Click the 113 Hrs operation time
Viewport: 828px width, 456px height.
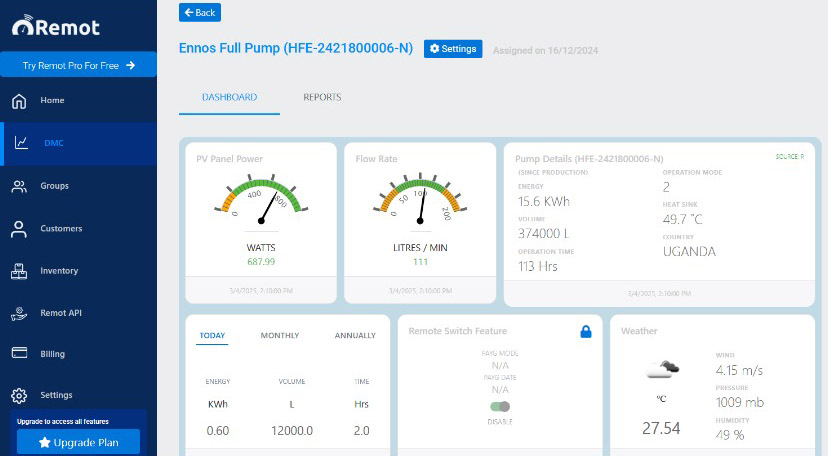(x=538, y=267)
